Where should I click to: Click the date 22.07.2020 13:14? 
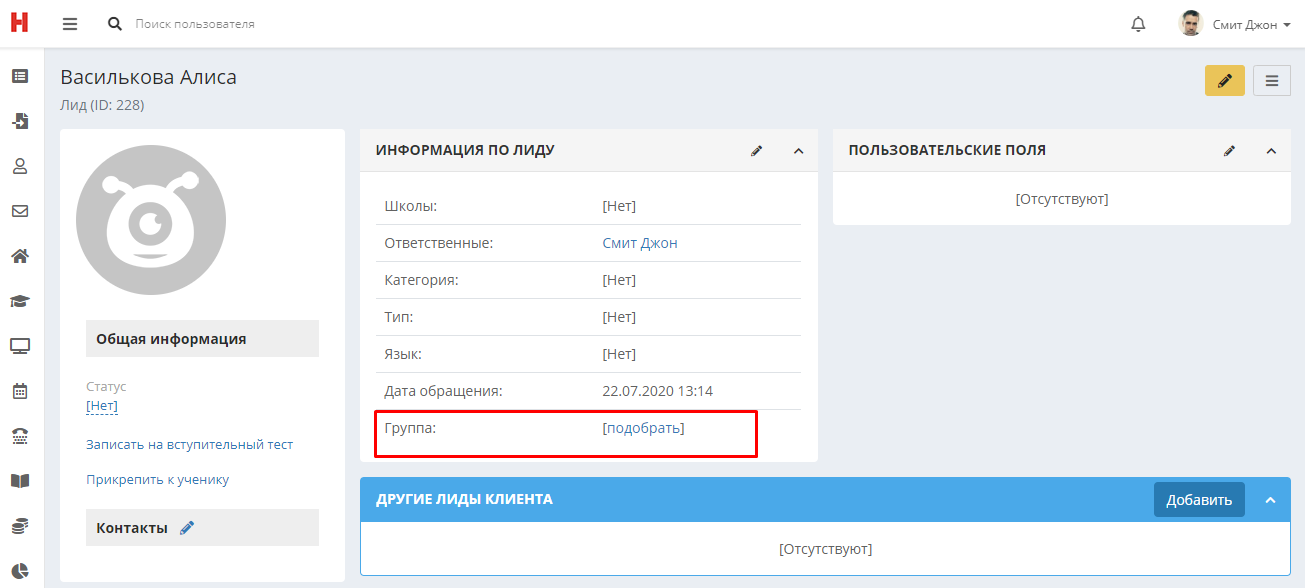coord(657,391)
